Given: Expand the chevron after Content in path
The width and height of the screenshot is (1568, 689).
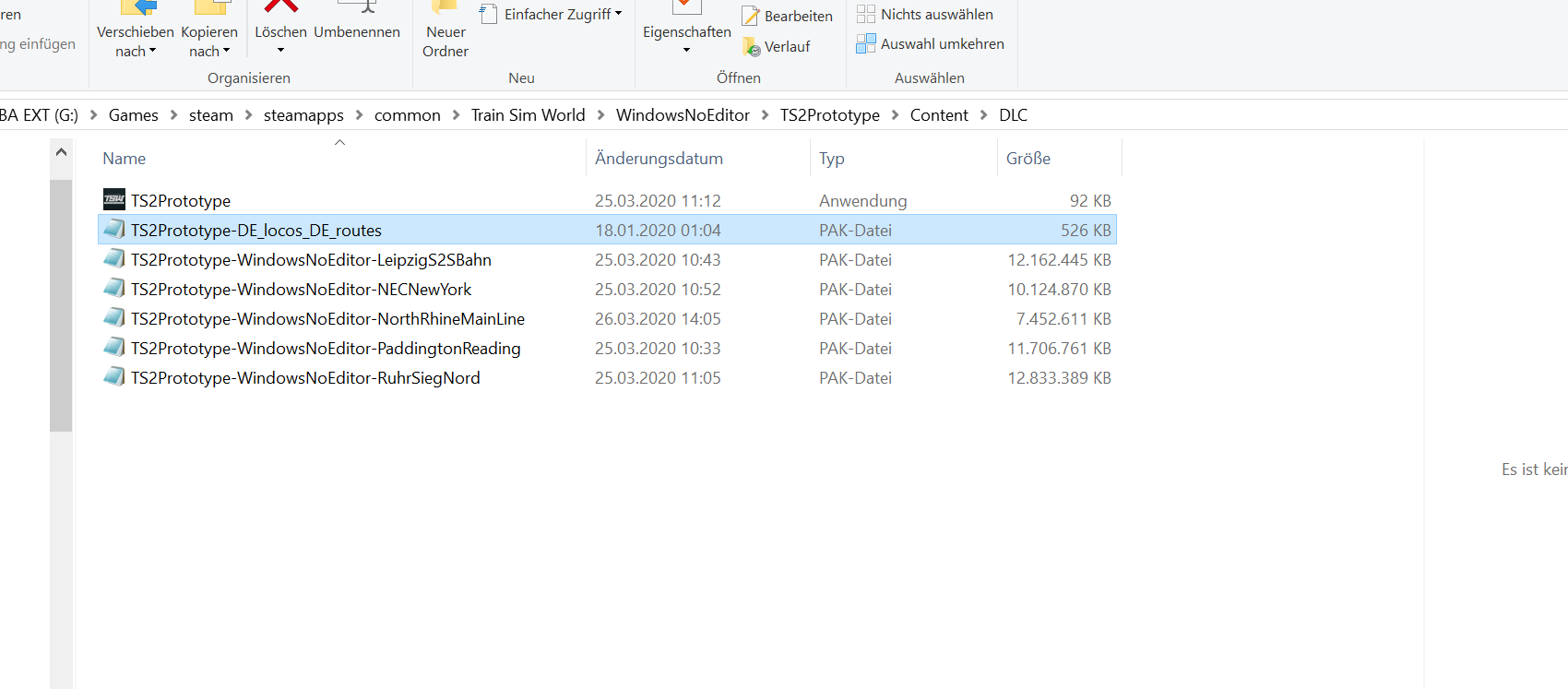Looking at the screenshot, I should 983,115.
